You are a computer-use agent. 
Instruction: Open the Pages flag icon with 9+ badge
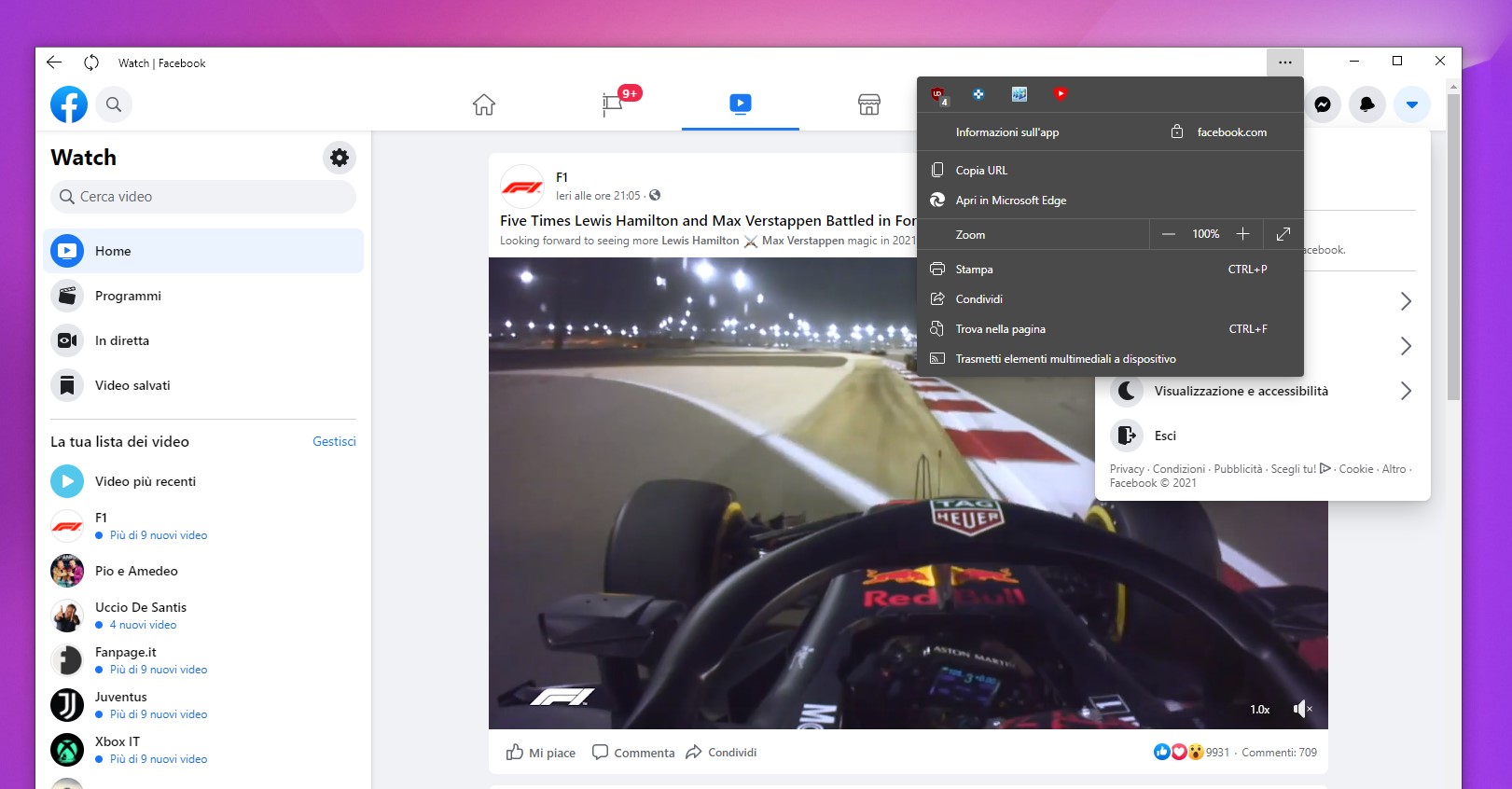coord(613,103)
